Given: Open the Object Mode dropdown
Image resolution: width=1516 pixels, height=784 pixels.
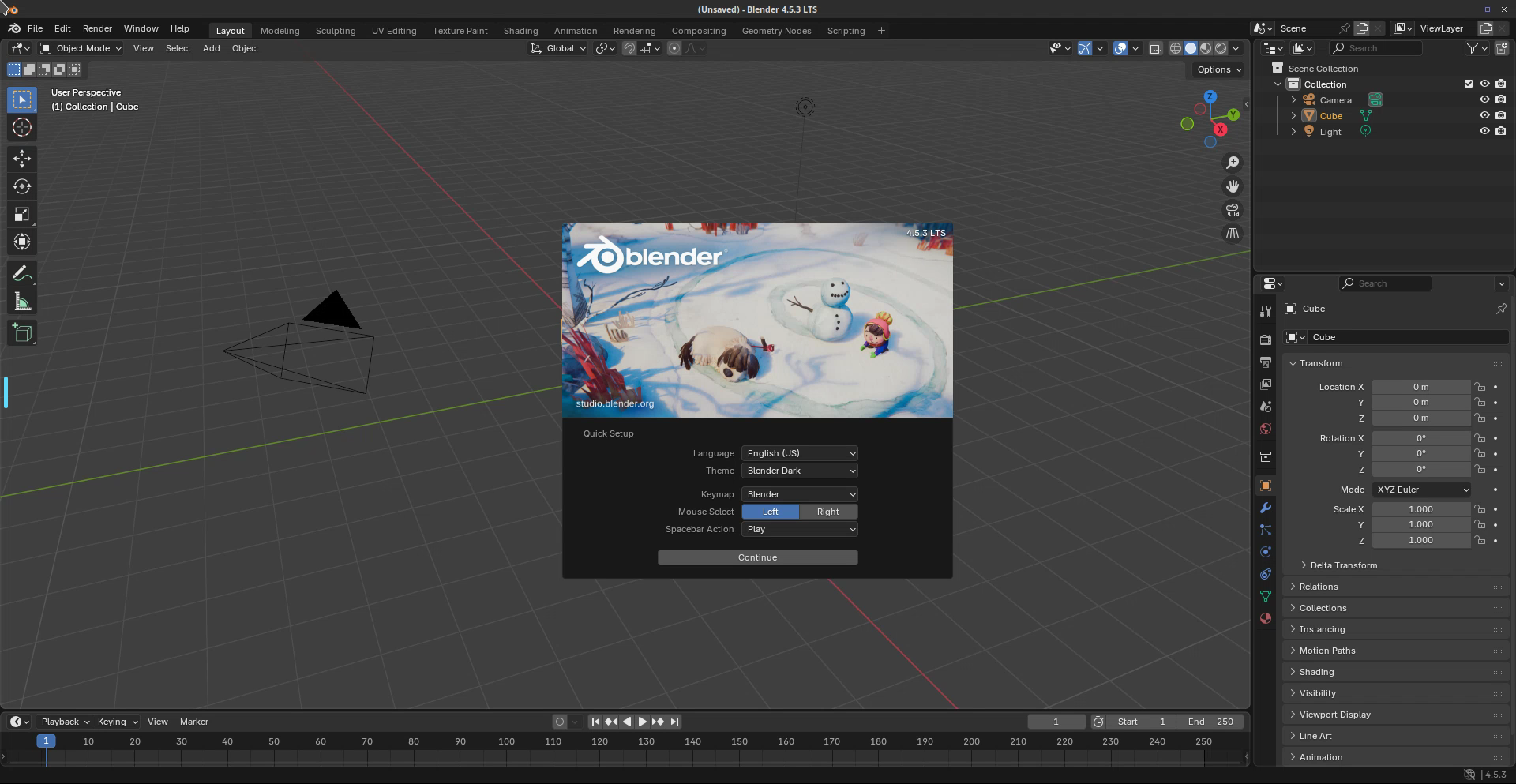Looking at the screenshot, I should tap(81, 48).
